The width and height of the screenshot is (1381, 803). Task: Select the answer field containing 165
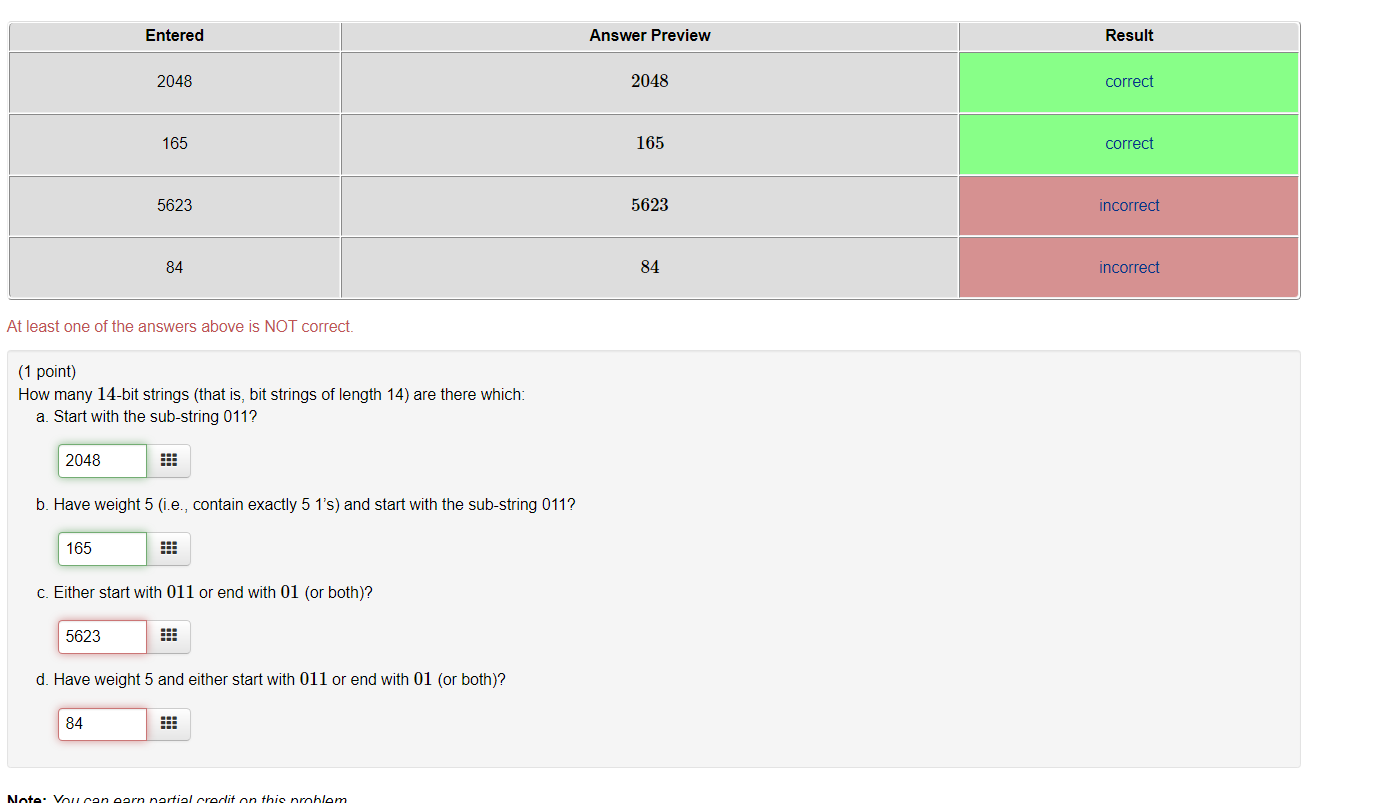point(101,548)
